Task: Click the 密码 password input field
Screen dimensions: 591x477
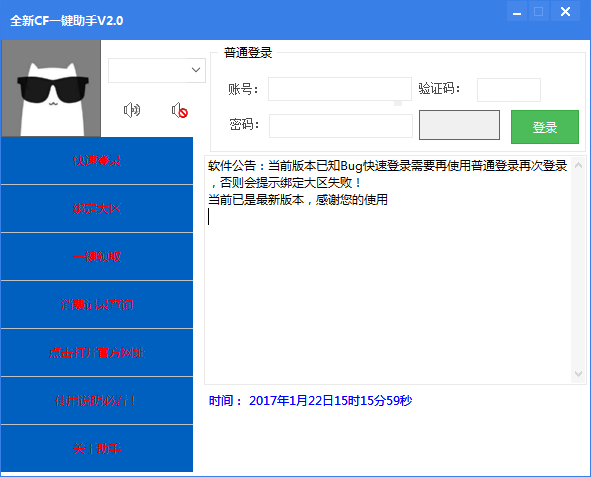Action: (x=341, y=126)
